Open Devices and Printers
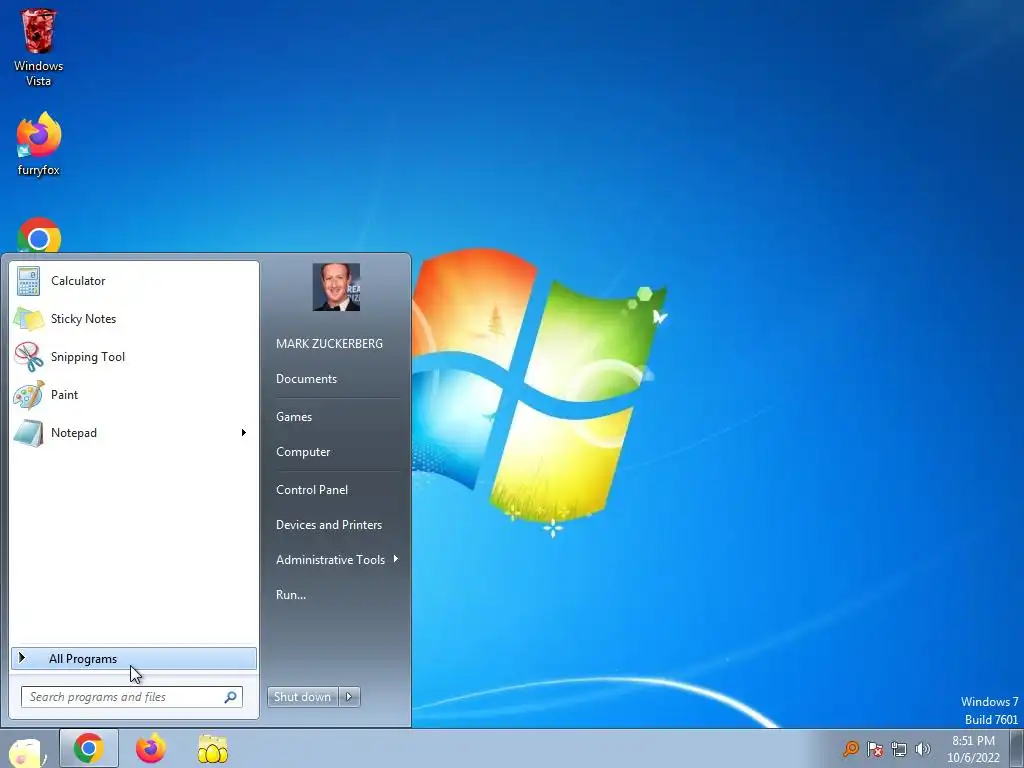The width and height of the screenshot is (1024, 768). click(328, 525)
